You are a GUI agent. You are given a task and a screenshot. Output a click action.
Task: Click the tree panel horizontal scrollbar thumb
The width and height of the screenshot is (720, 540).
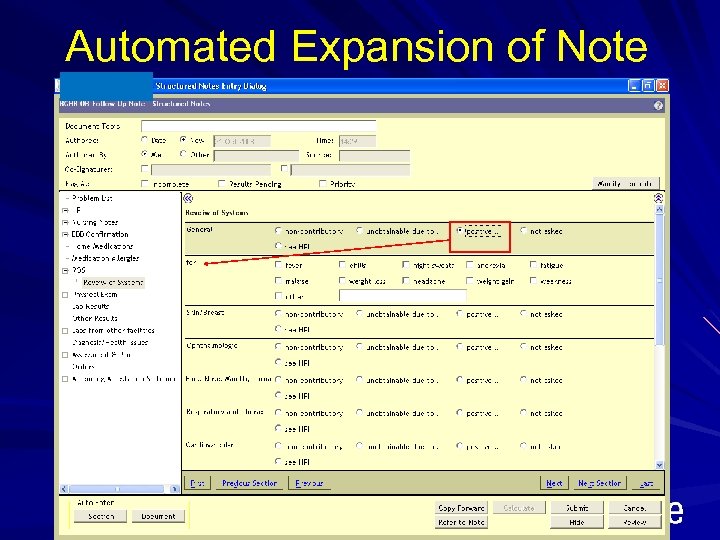pyautogui.click(x=117, y=489)
